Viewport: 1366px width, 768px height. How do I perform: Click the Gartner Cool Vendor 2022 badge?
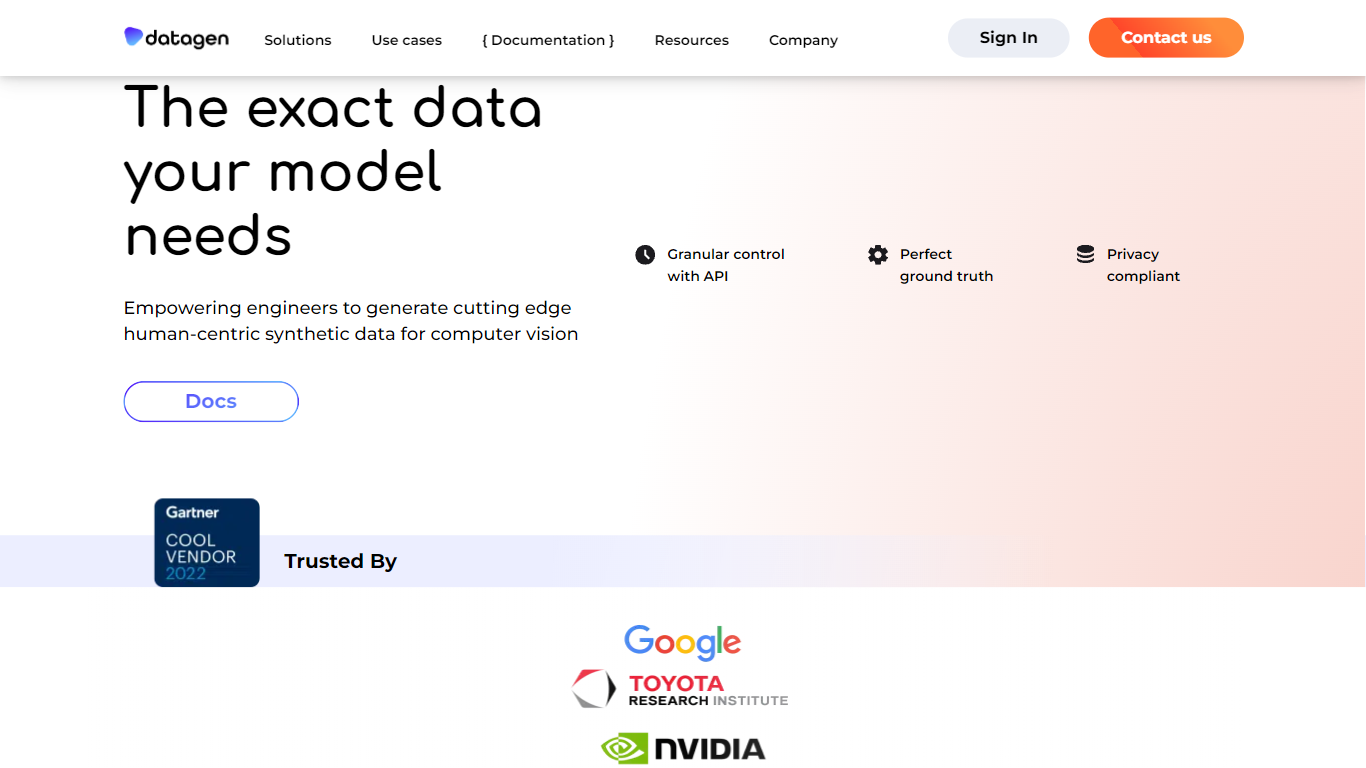207,542
